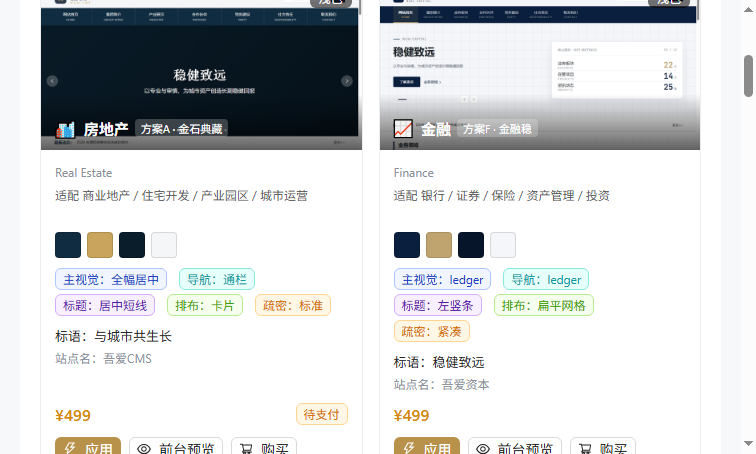Click the vertical scrollbar thumb

(x=748, y=76)
